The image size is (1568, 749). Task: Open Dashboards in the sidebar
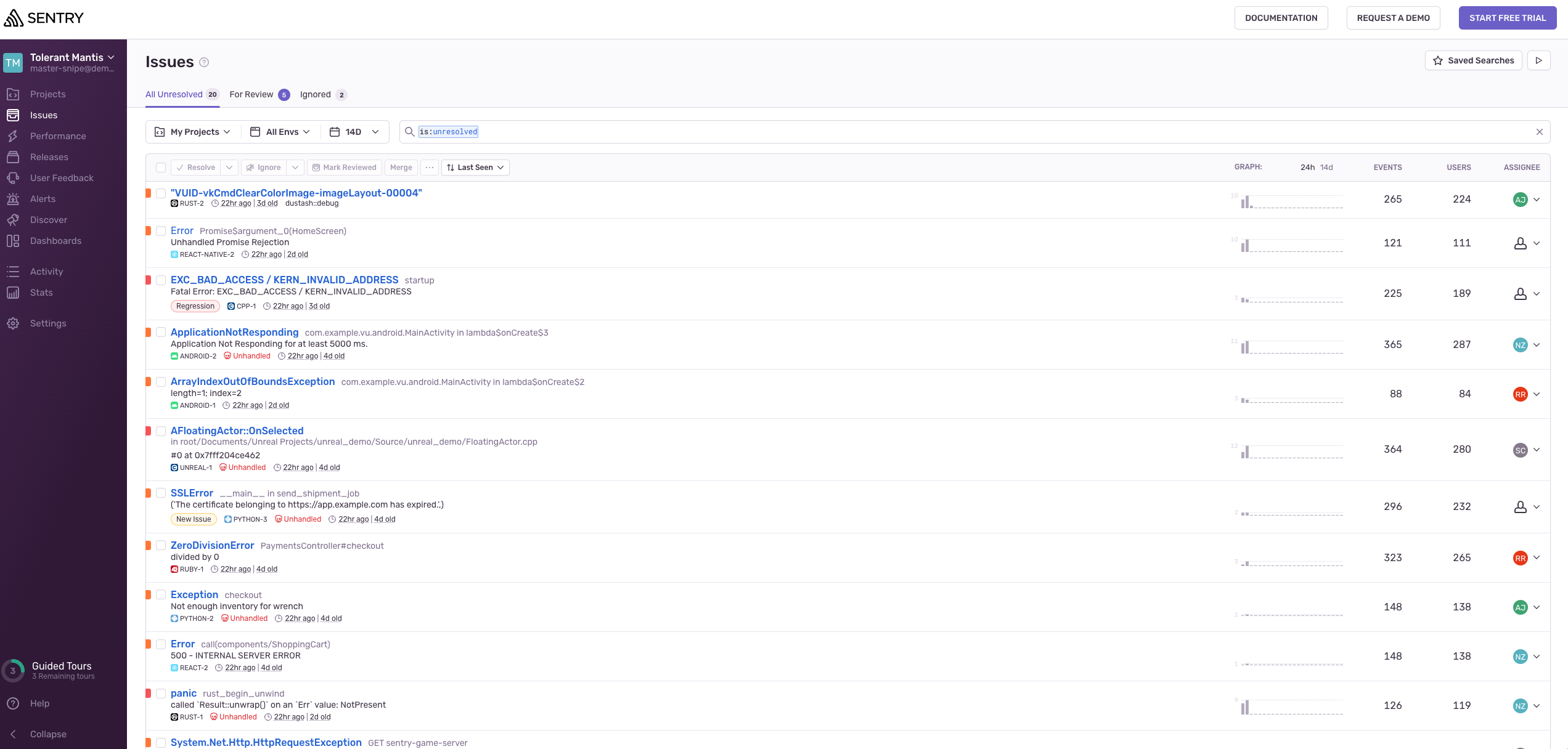point(55,241)
